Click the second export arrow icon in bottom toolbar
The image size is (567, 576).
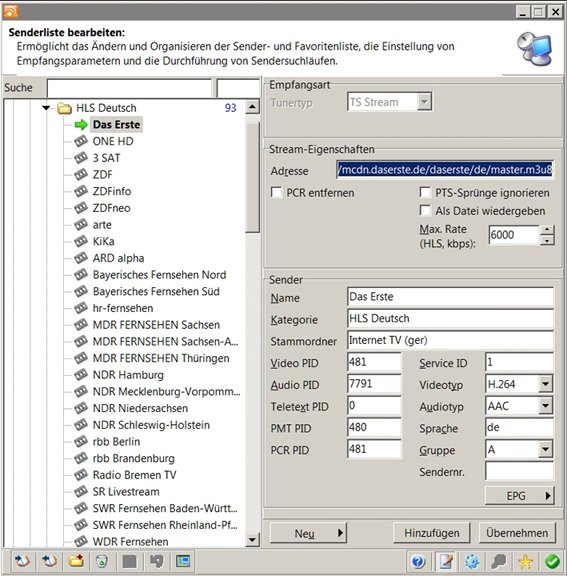[49, 561]
